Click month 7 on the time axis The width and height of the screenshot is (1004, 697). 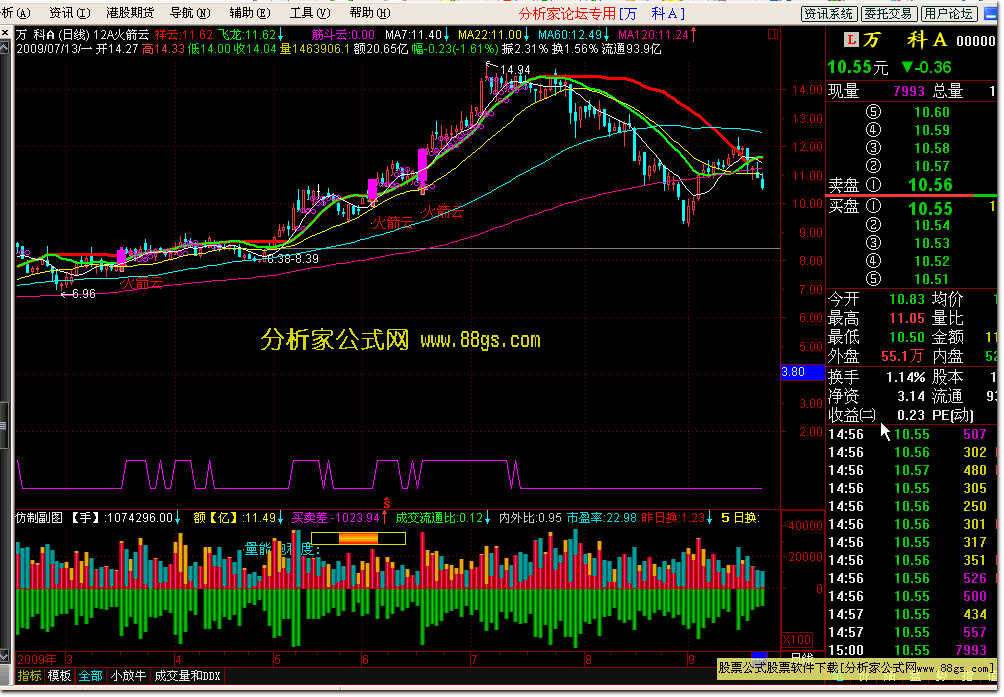[474, 659]
